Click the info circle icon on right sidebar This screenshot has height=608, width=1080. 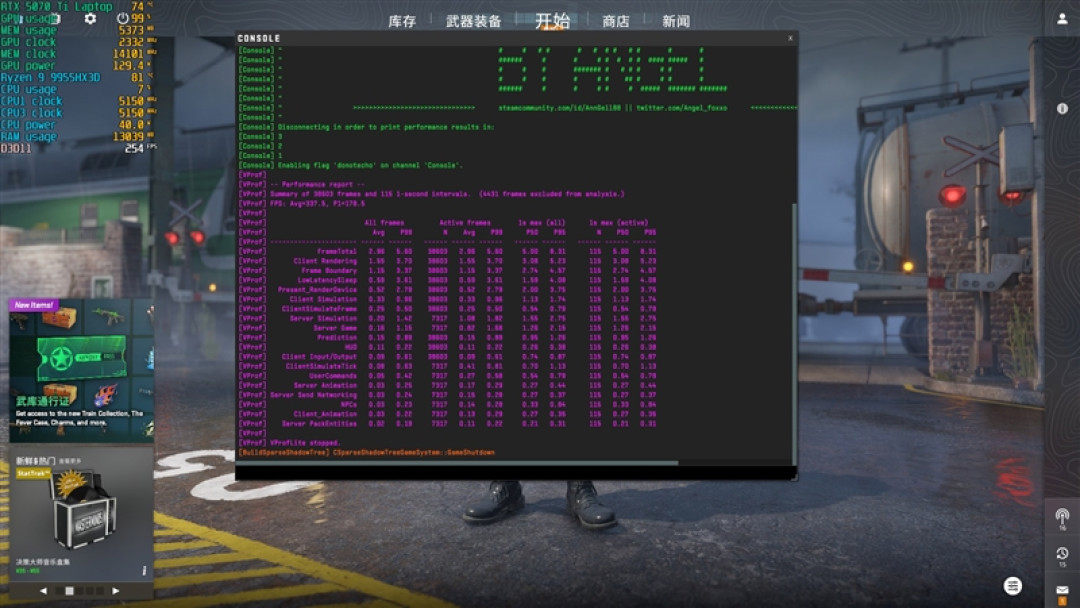tap(1062, 109)
